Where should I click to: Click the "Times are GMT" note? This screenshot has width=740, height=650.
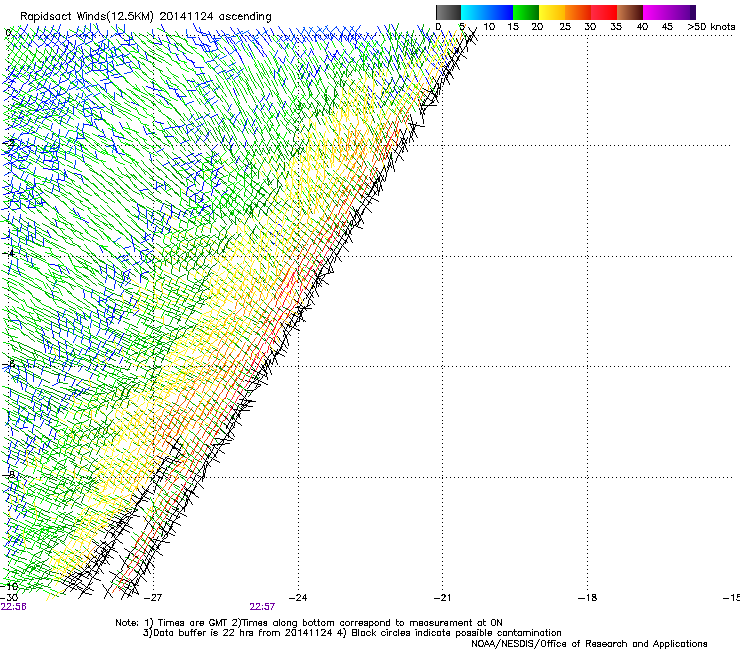pos(193,623)
